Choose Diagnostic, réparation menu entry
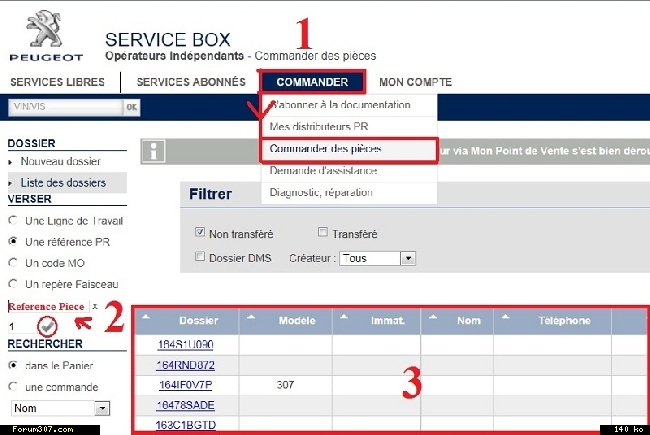 [349, 193]
